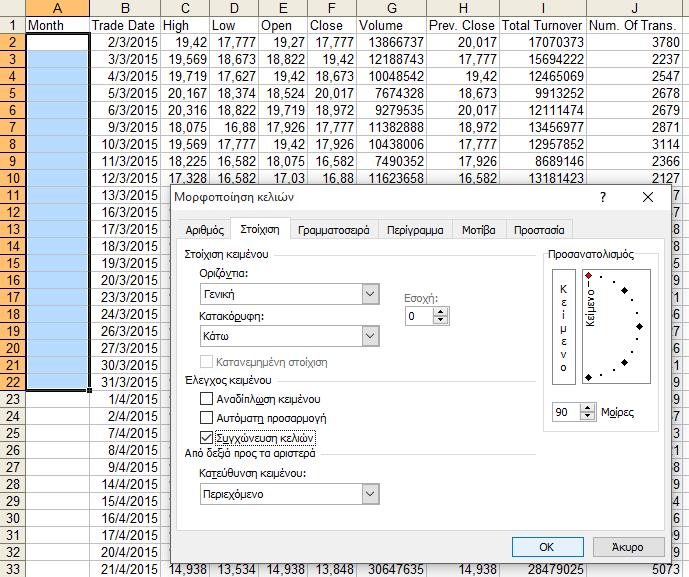Viewport: 689px width, 577px height.
Task: Select the transactions cell 3780
Action: (637, 42)
